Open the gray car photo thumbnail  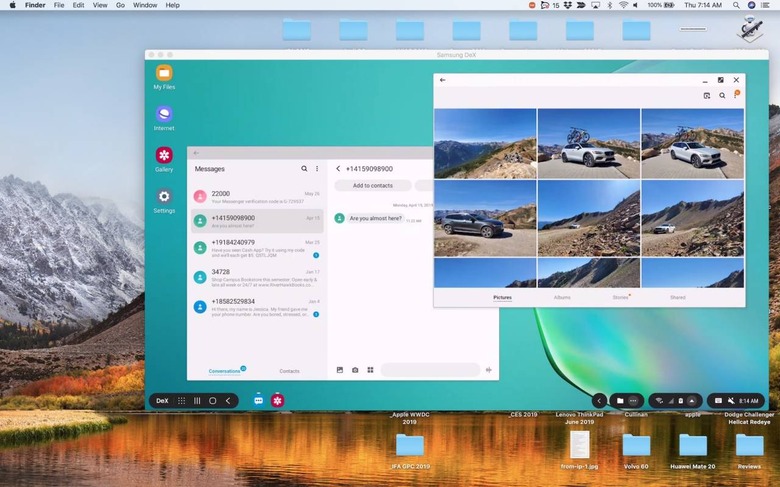(x=485, y=219)
